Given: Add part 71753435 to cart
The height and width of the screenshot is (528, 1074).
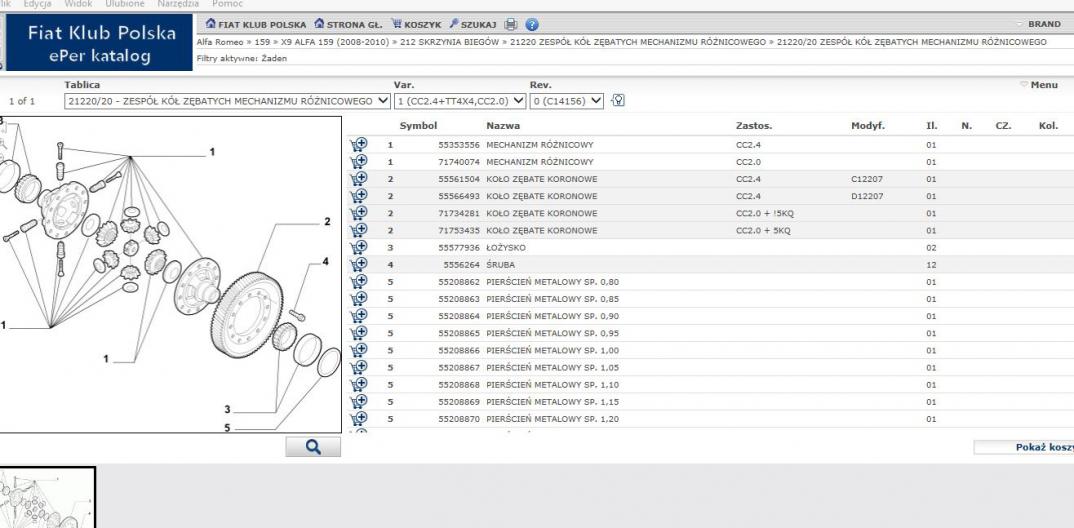Looking at the screenshot, I should [358, 230].
